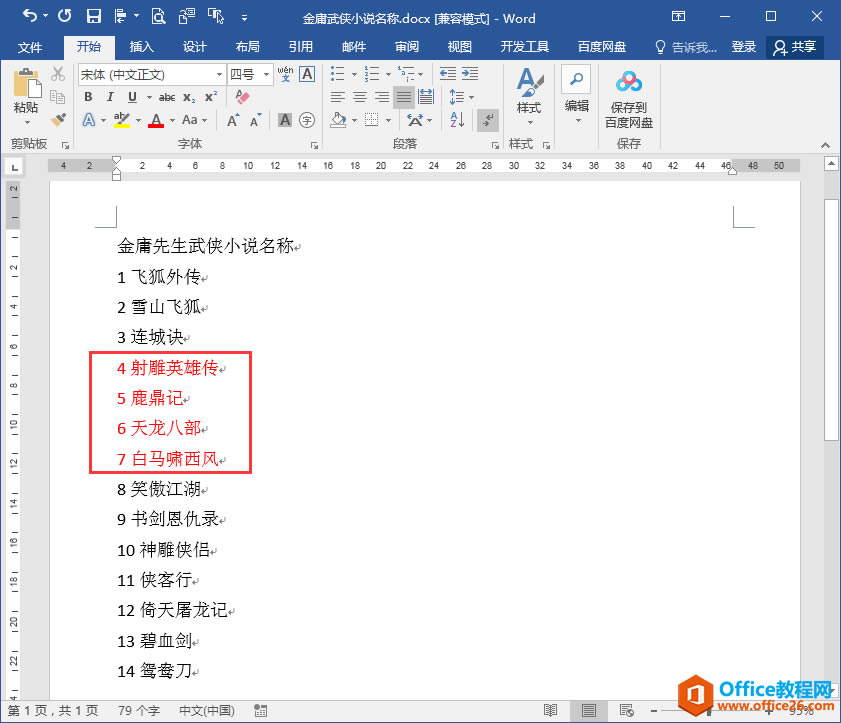
Task: Click the enclosed character 字 icon
Action: click(307, 120)
